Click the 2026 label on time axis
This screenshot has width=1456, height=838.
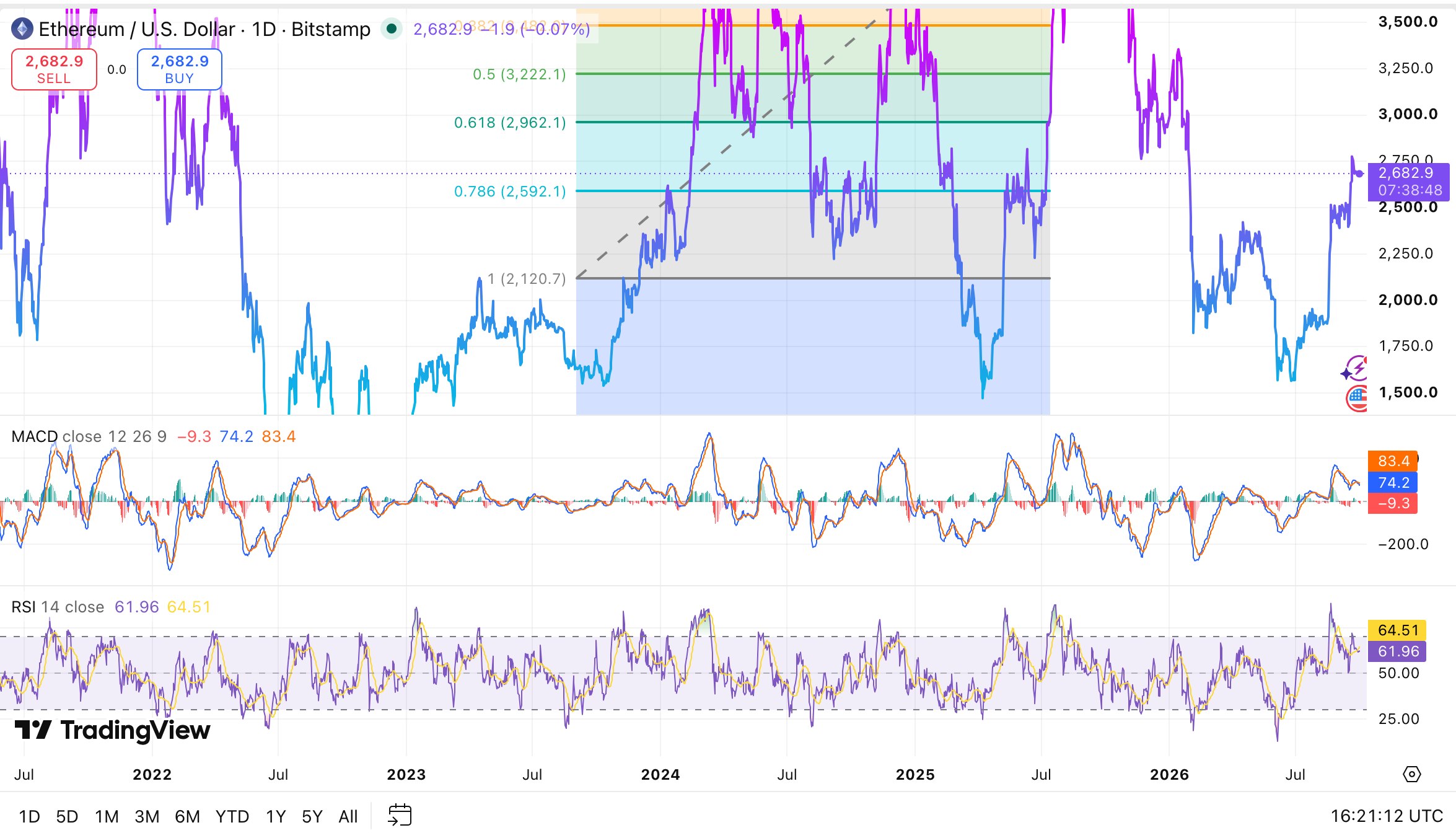click(1169, 774)
